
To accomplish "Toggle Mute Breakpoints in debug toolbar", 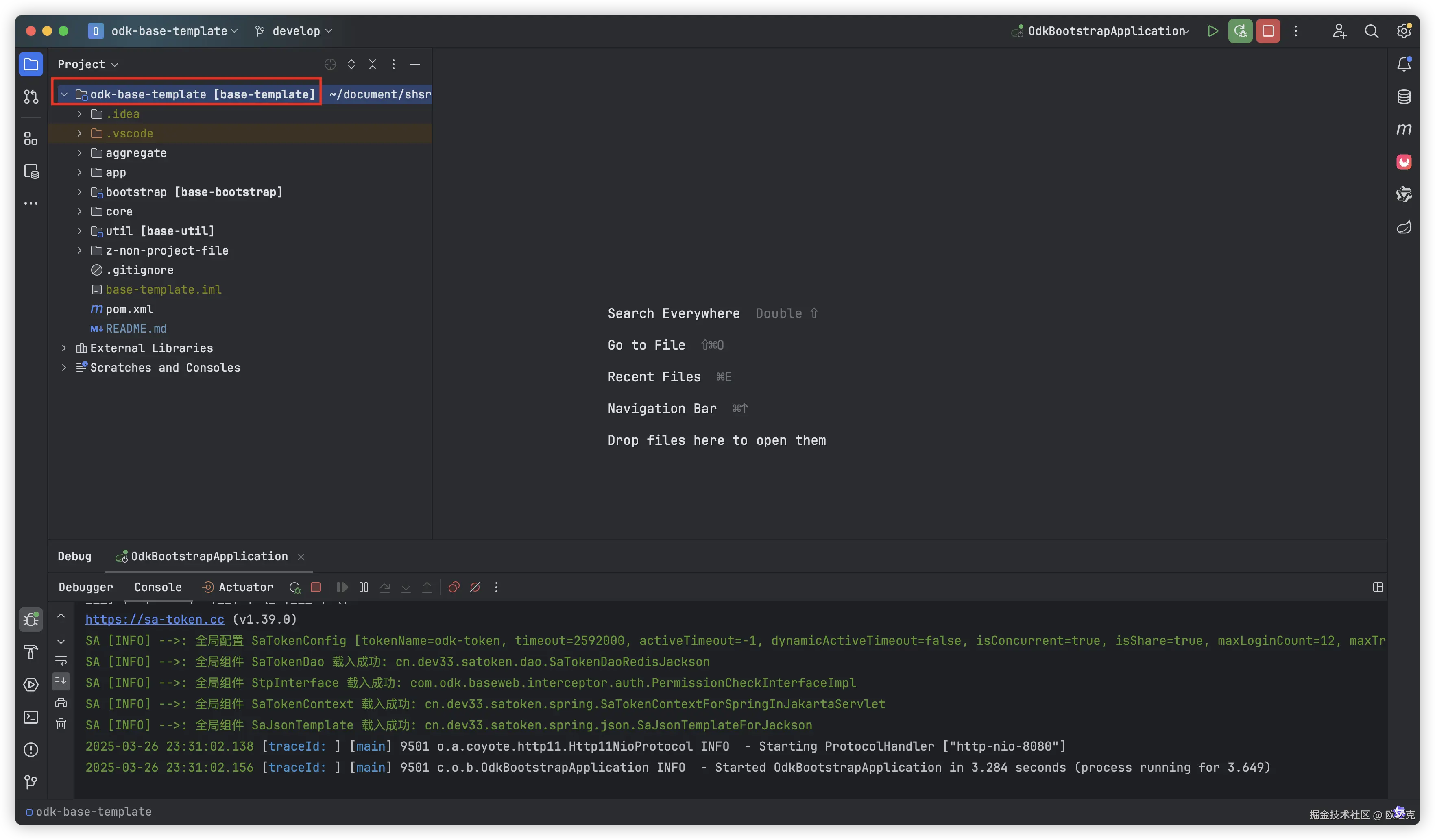I will (x=475, y=587).
